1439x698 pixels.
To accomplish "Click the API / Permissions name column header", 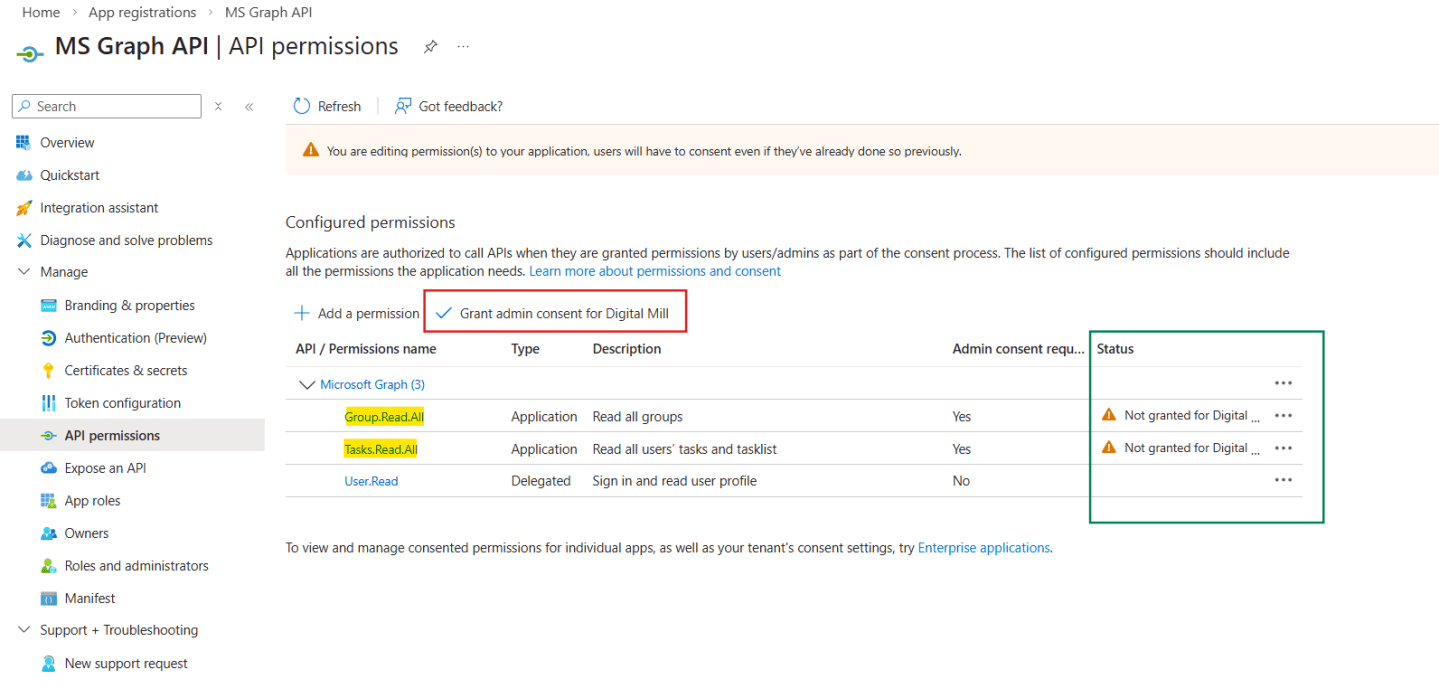I will (x=366, y=349).
